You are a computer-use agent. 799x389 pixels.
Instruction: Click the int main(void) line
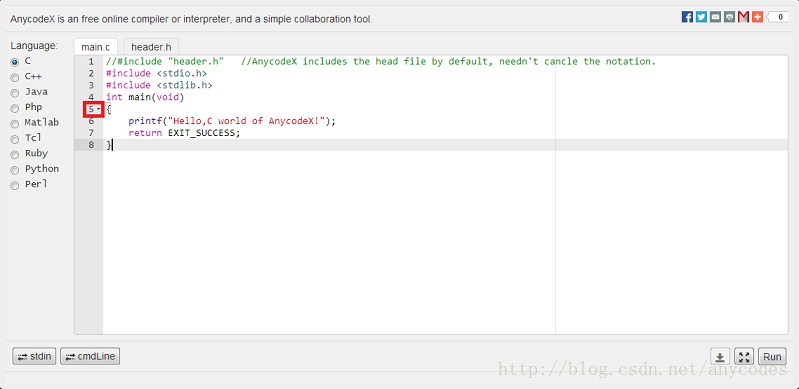click(x=145, y=97)
